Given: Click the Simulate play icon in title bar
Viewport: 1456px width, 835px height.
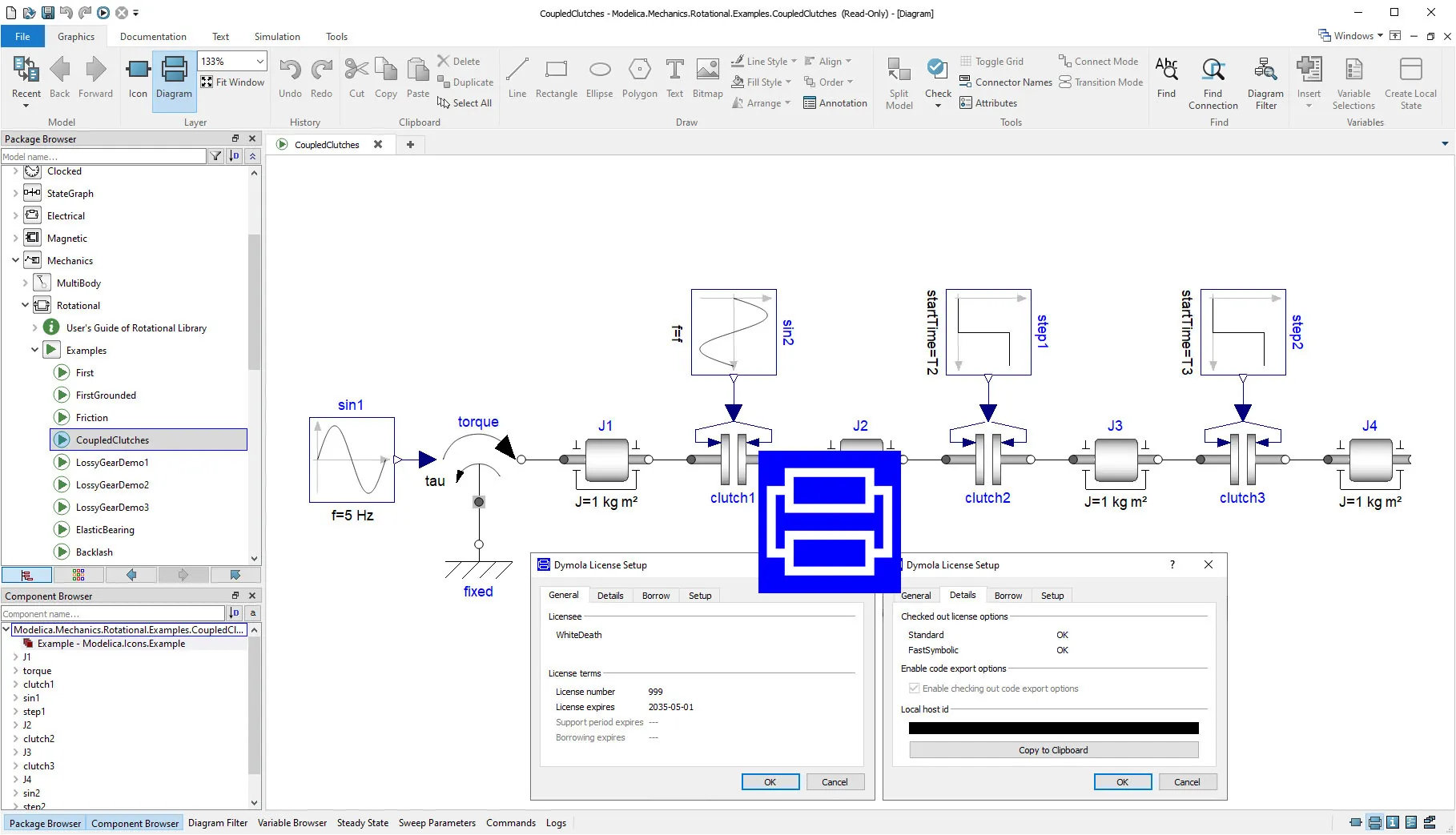Looking at the screenshot, I should pos(103,13).
